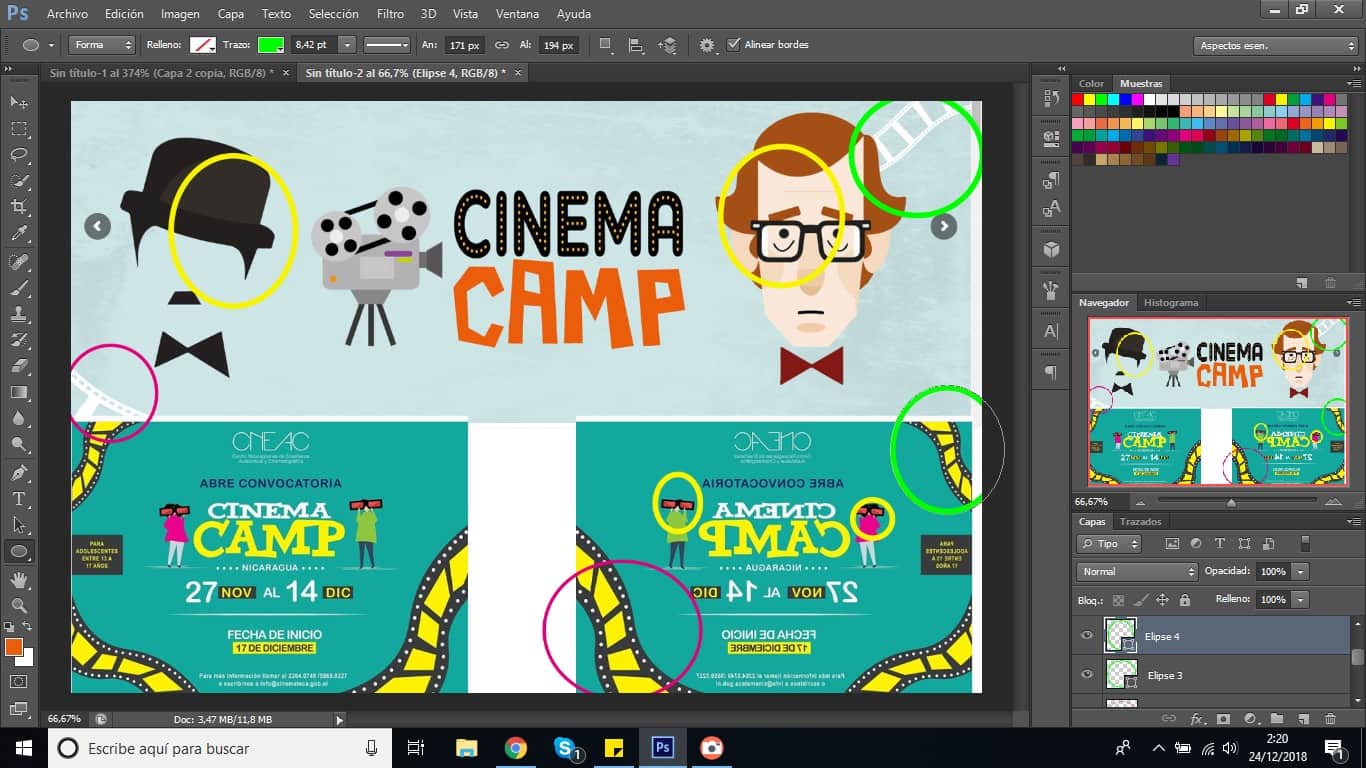Switch to the Trazados tab
The height and width of the screenshot is (768, 1366).
(1141, 522)
